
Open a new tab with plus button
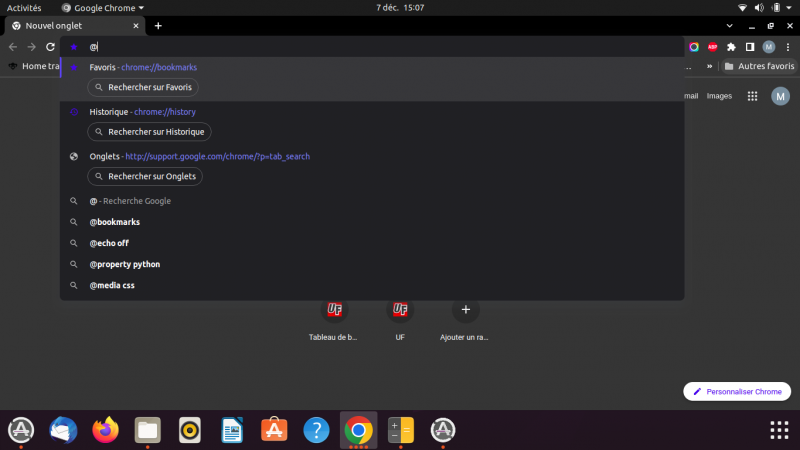coord(158,25)
